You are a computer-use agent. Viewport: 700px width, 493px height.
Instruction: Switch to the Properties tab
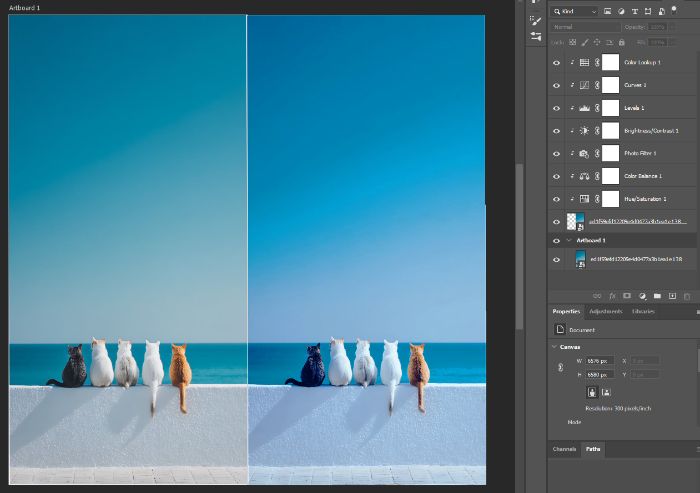566,311
